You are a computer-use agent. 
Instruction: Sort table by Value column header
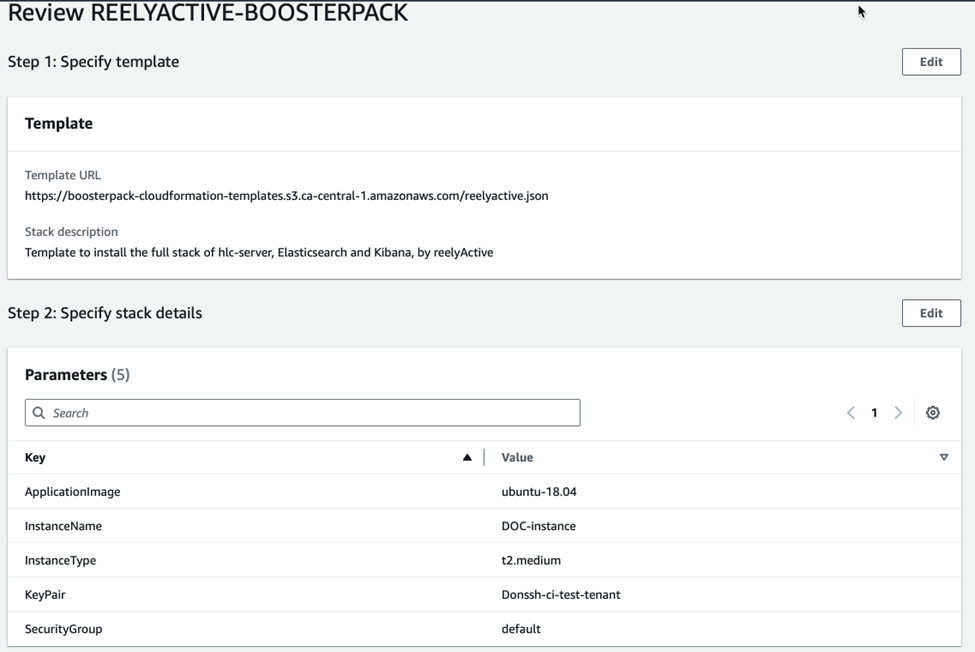click(517, 457)
